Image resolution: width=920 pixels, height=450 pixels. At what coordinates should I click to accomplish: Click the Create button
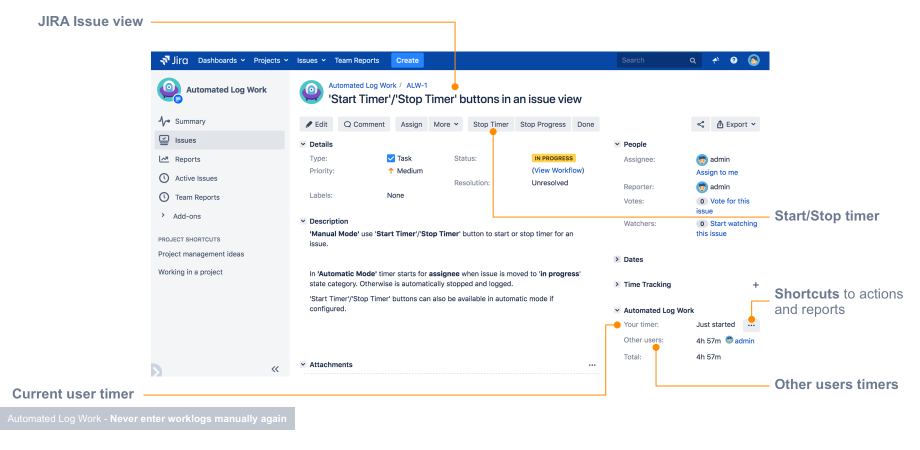[407, 60]
